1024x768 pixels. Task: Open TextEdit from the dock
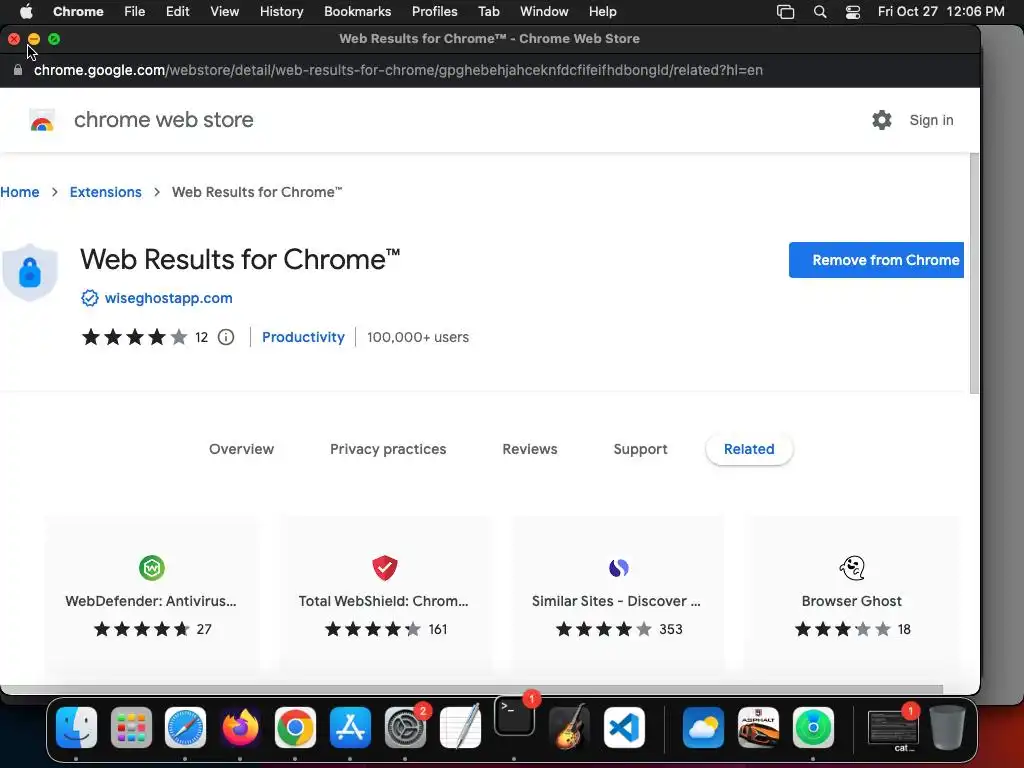[x=460, y=728]
